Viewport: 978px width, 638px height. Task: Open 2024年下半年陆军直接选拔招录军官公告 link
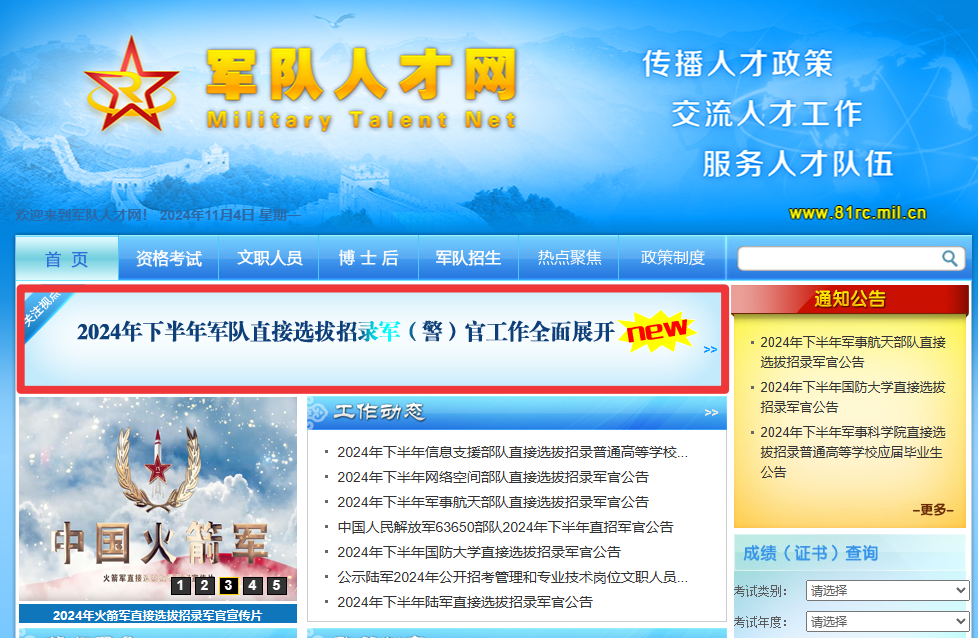pos(464,602)
